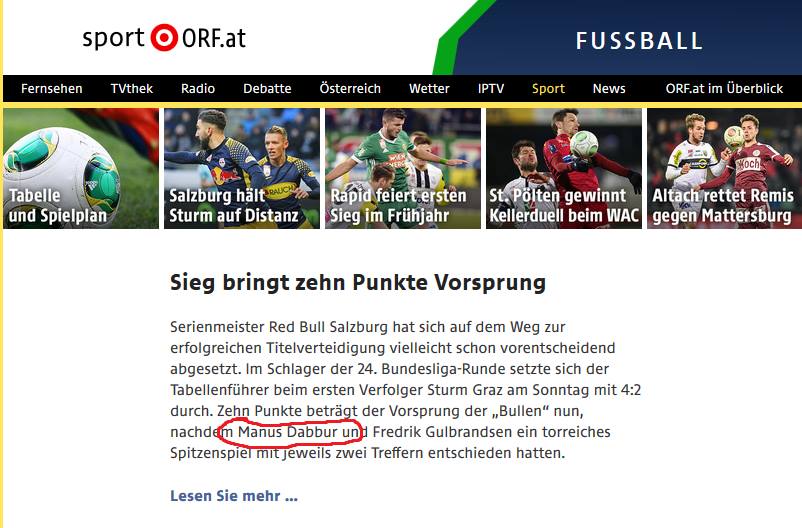Open the Österreich navigation item
This screenshot has height=528, width=802.
click(350, 89)
